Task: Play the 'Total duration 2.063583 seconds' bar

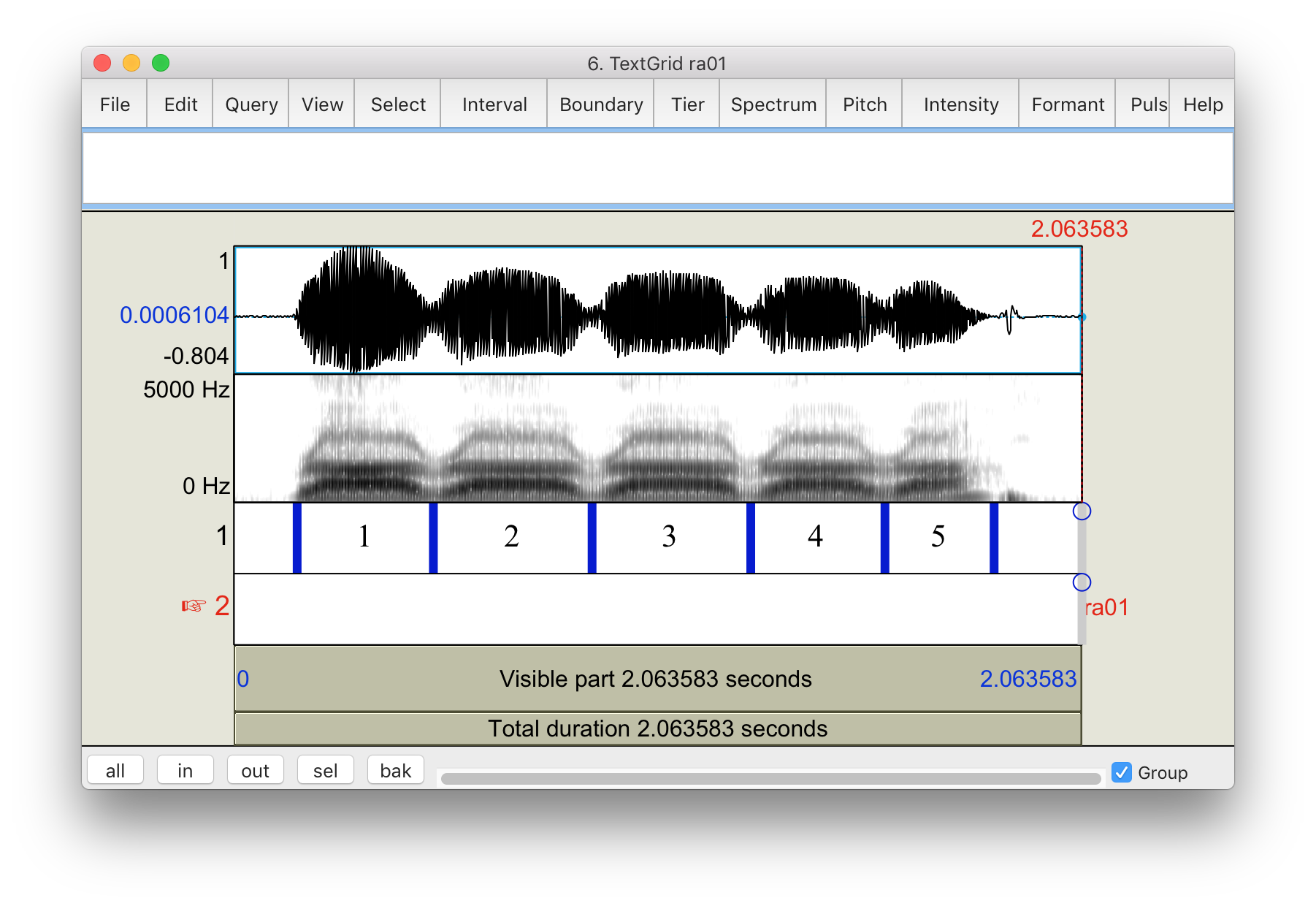Action: (x=657, y=728)
